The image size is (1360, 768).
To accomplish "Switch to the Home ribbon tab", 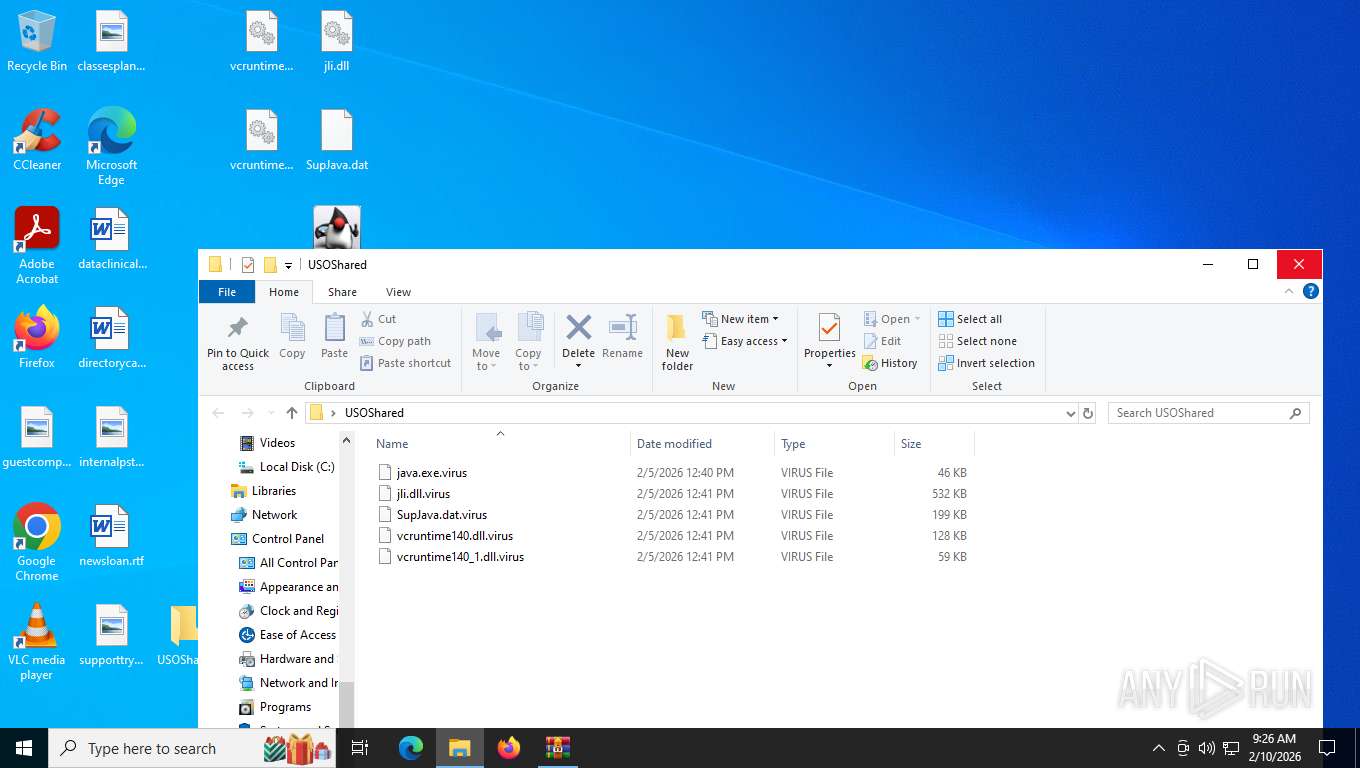I will pos(284,292).
